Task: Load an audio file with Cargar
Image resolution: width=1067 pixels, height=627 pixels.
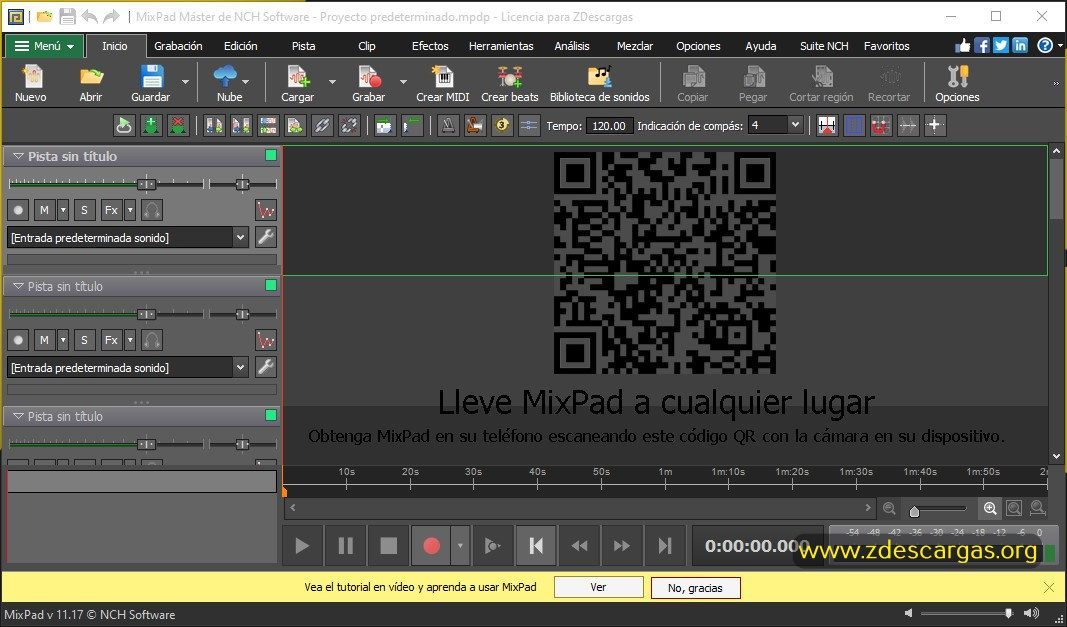Action: [298, 83]
